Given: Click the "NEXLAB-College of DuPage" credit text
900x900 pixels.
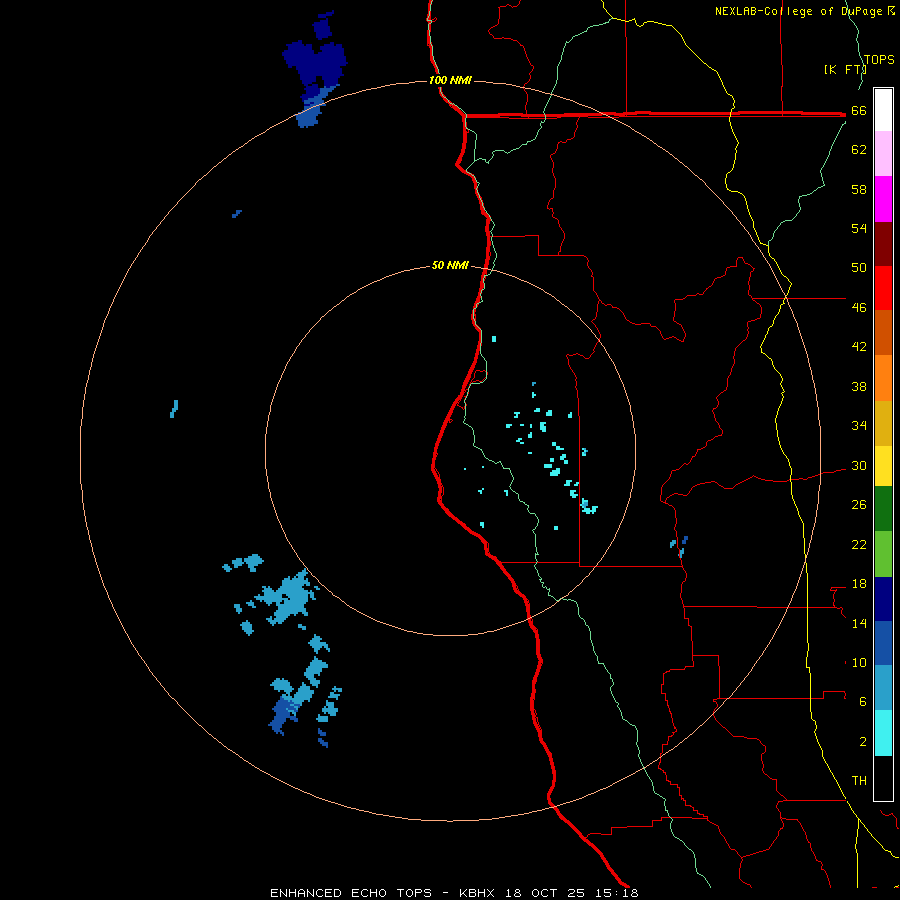Looking at the screenshot, I should point(799,11).
